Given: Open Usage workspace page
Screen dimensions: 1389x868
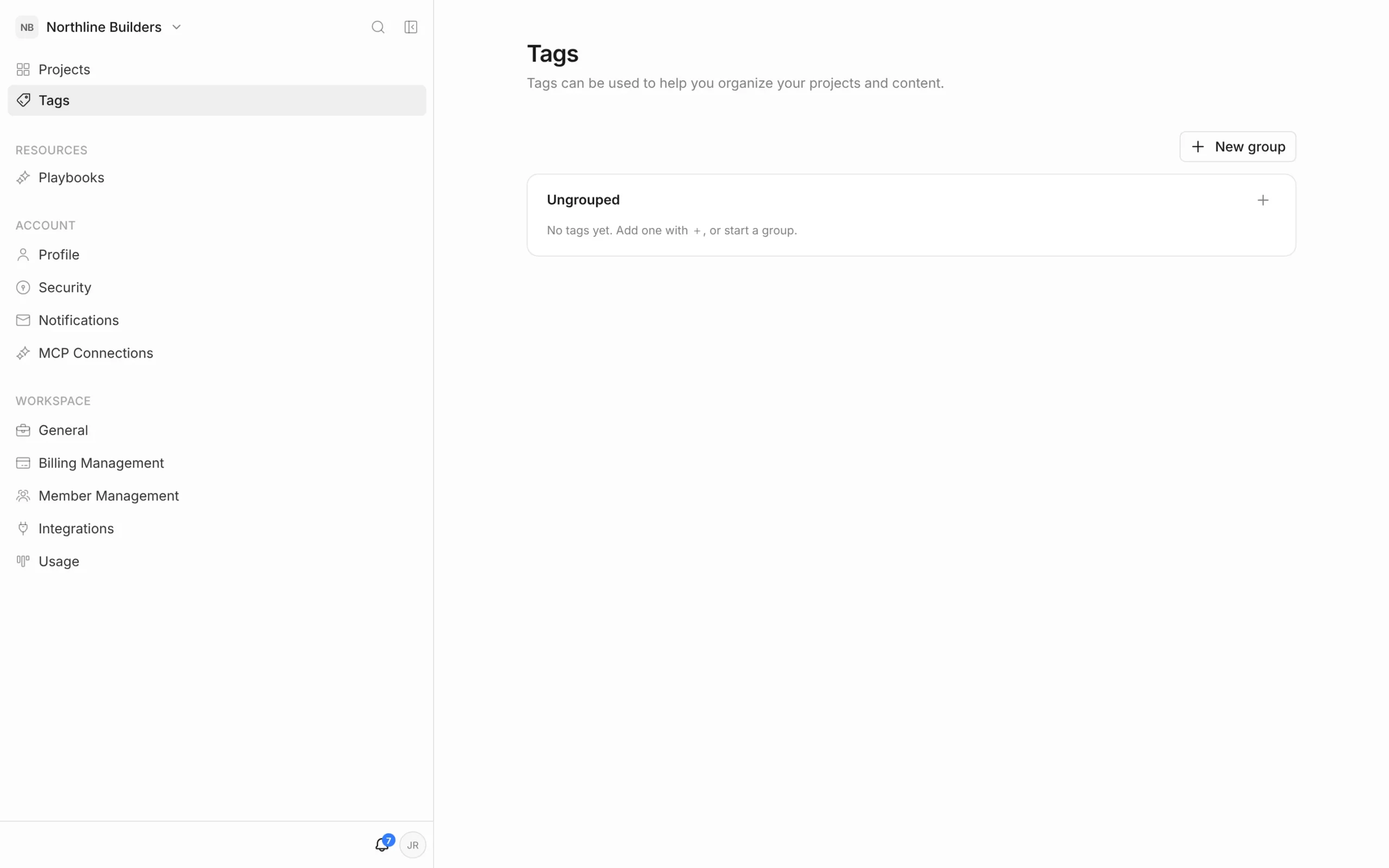Looking at the screenshot, I should pos(217,561).
